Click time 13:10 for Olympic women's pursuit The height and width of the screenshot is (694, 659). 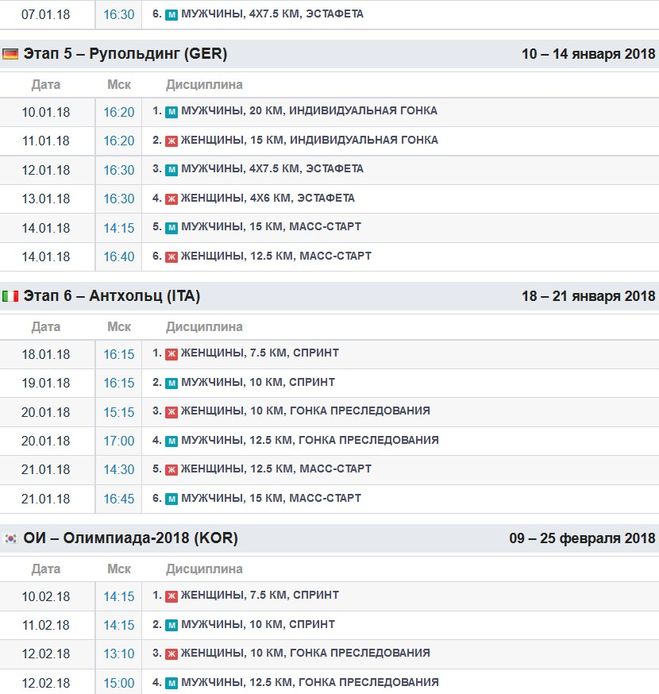tap(119, 654)
